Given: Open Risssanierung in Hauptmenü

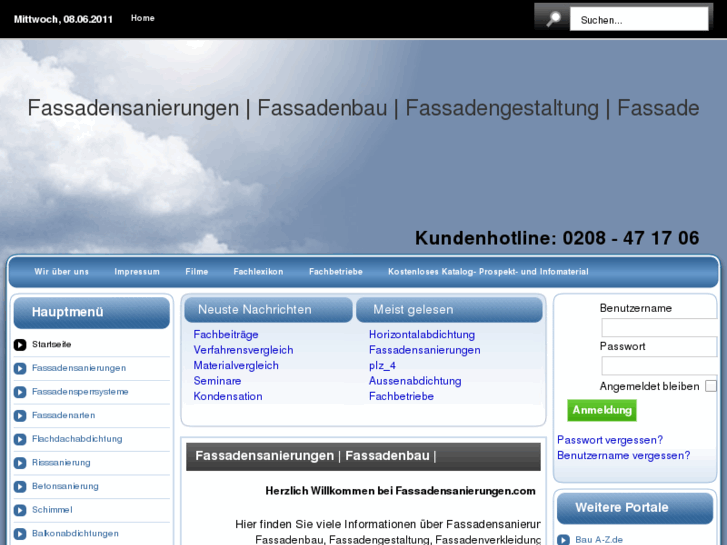Looking at the screenshot, I should (x=61, y=463).
